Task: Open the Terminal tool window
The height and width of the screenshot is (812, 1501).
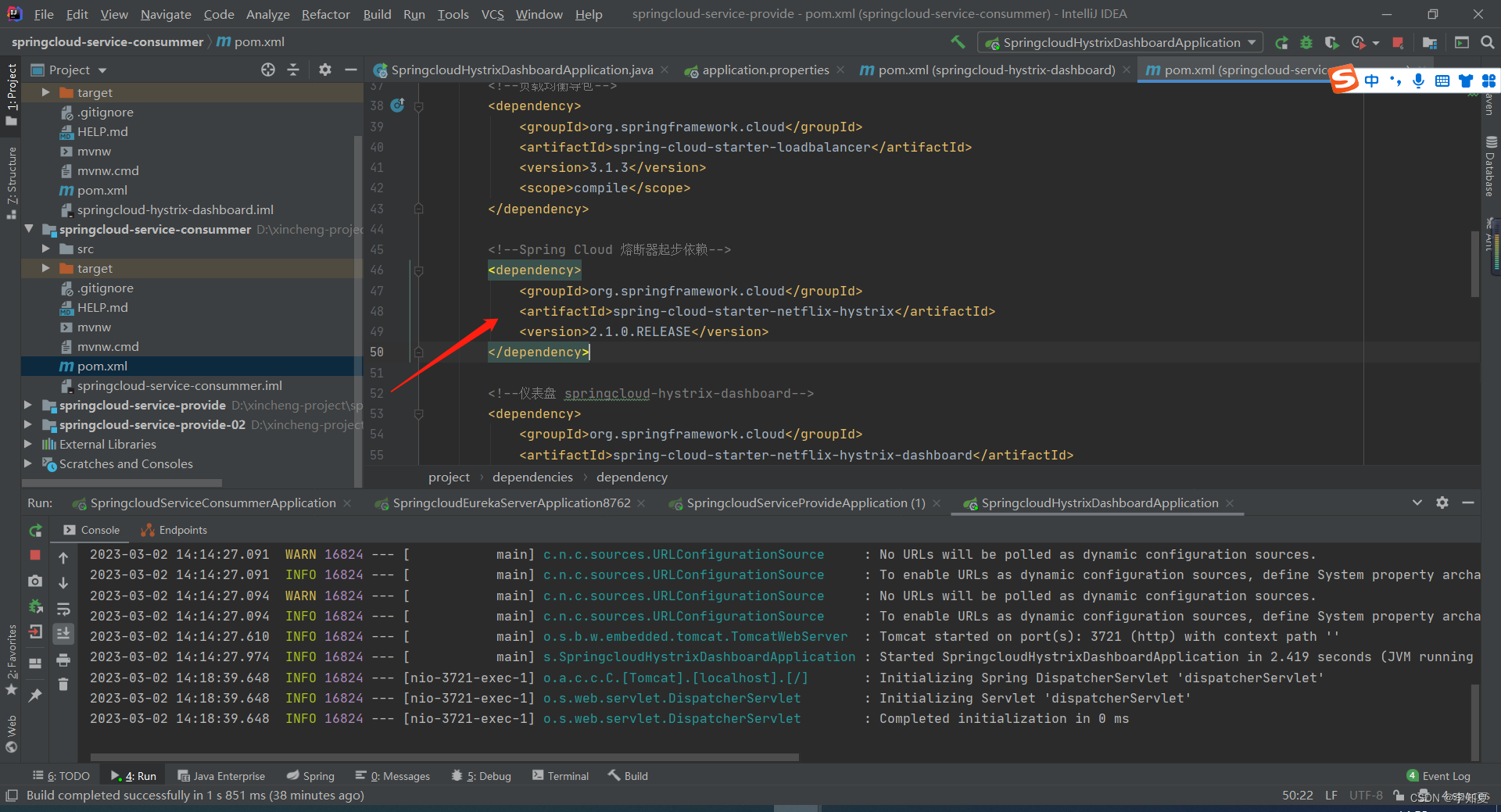Action: tap(561, 775)
